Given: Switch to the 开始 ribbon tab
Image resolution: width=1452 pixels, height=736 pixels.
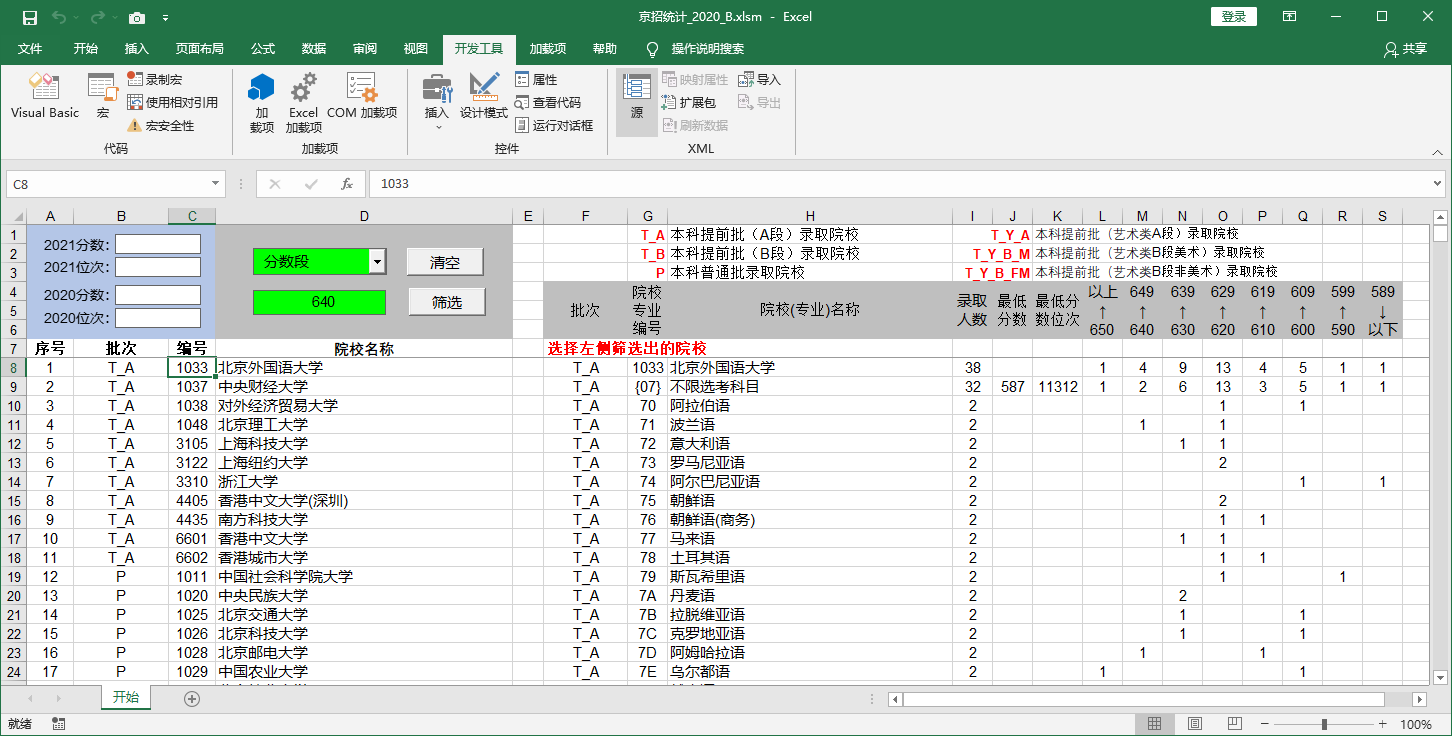Looking at the screenshot, I should click(86, 48).
